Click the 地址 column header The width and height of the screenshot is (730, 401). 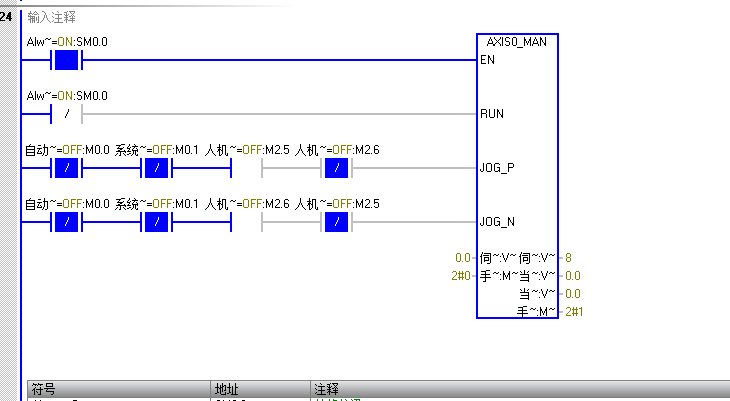(x=226, y=389)
